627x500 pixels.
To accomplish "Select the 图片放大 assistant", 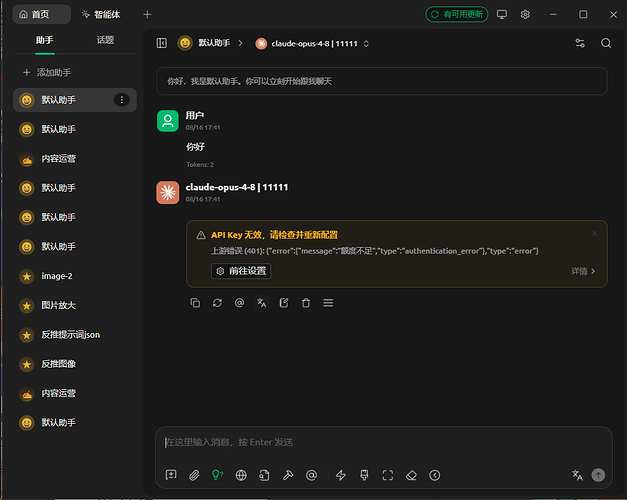I will 75,305.
